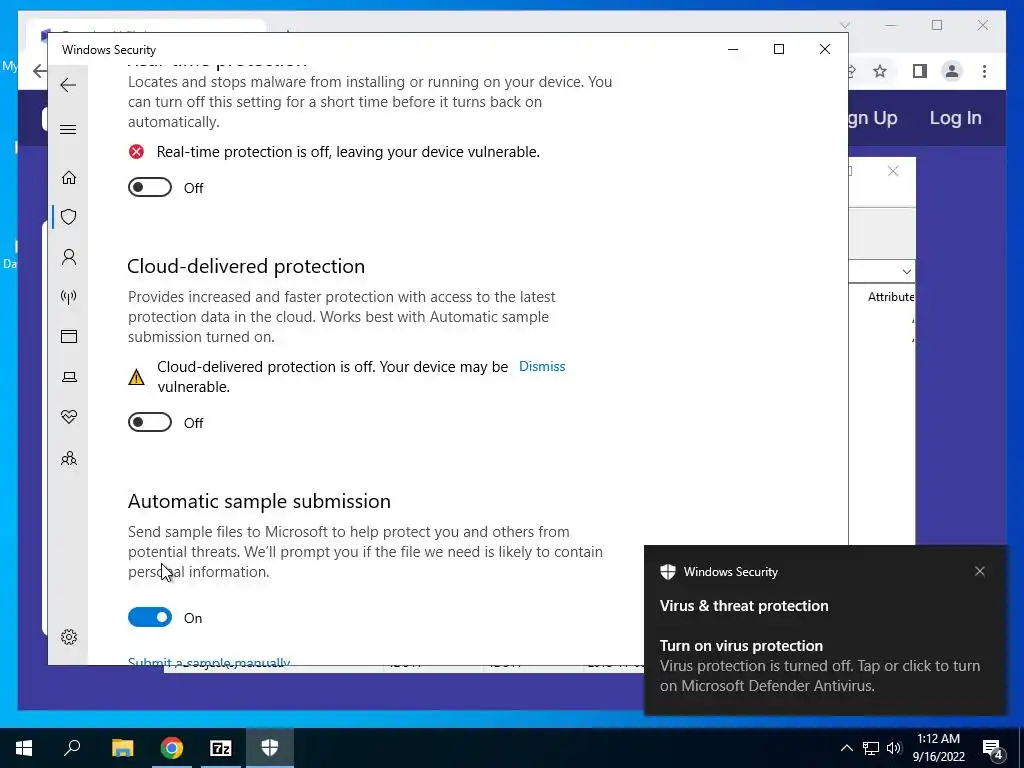The height and width of the screenshot is (768, 1024).
Task: Click Automatic sample submission heading
Action: click(x=259, y=502)
